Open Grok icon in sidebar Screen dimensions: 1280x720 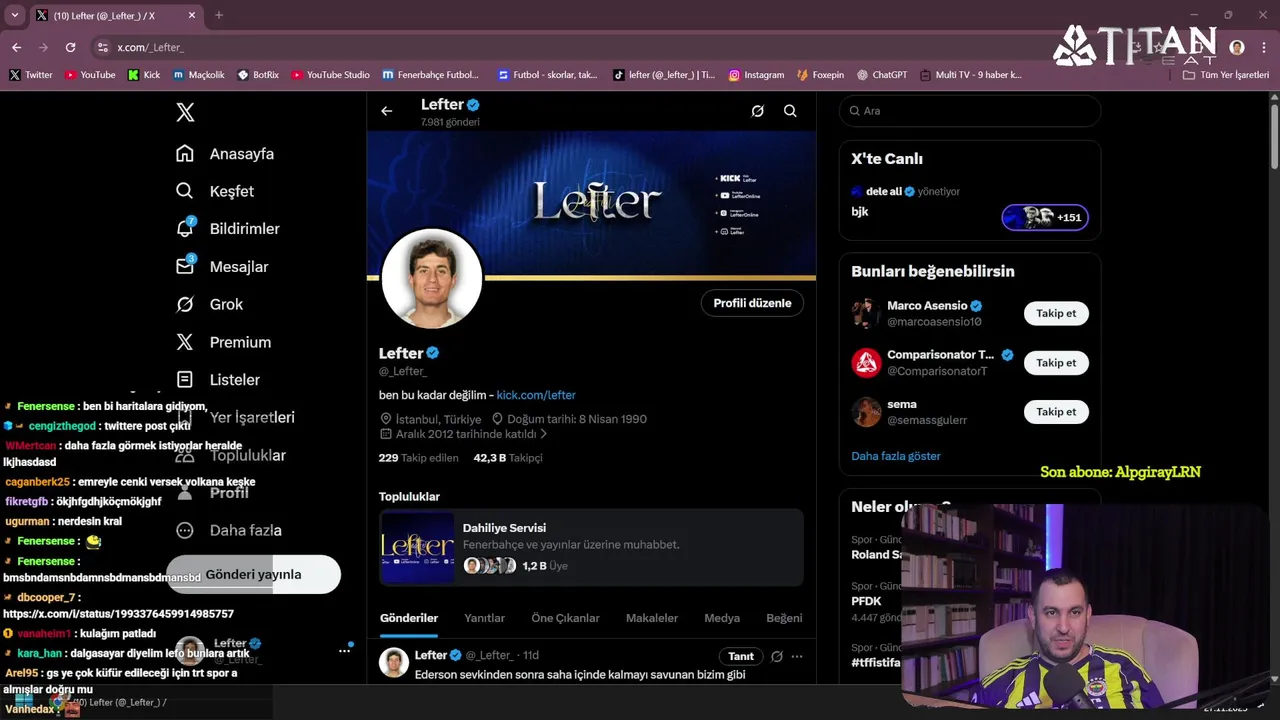point(185,304)
